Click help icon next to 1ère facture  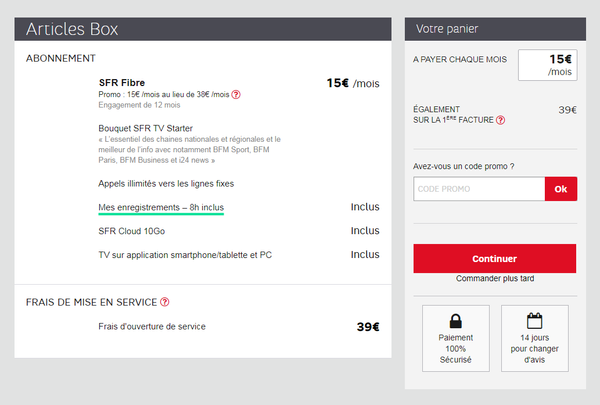500,120
